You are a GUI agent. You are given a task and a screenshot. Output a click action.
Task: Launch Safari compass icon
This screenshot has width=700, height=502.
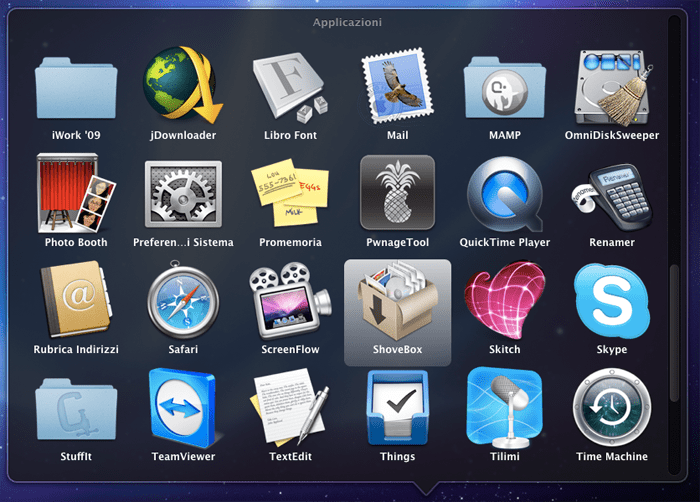(x=183, y=300)
